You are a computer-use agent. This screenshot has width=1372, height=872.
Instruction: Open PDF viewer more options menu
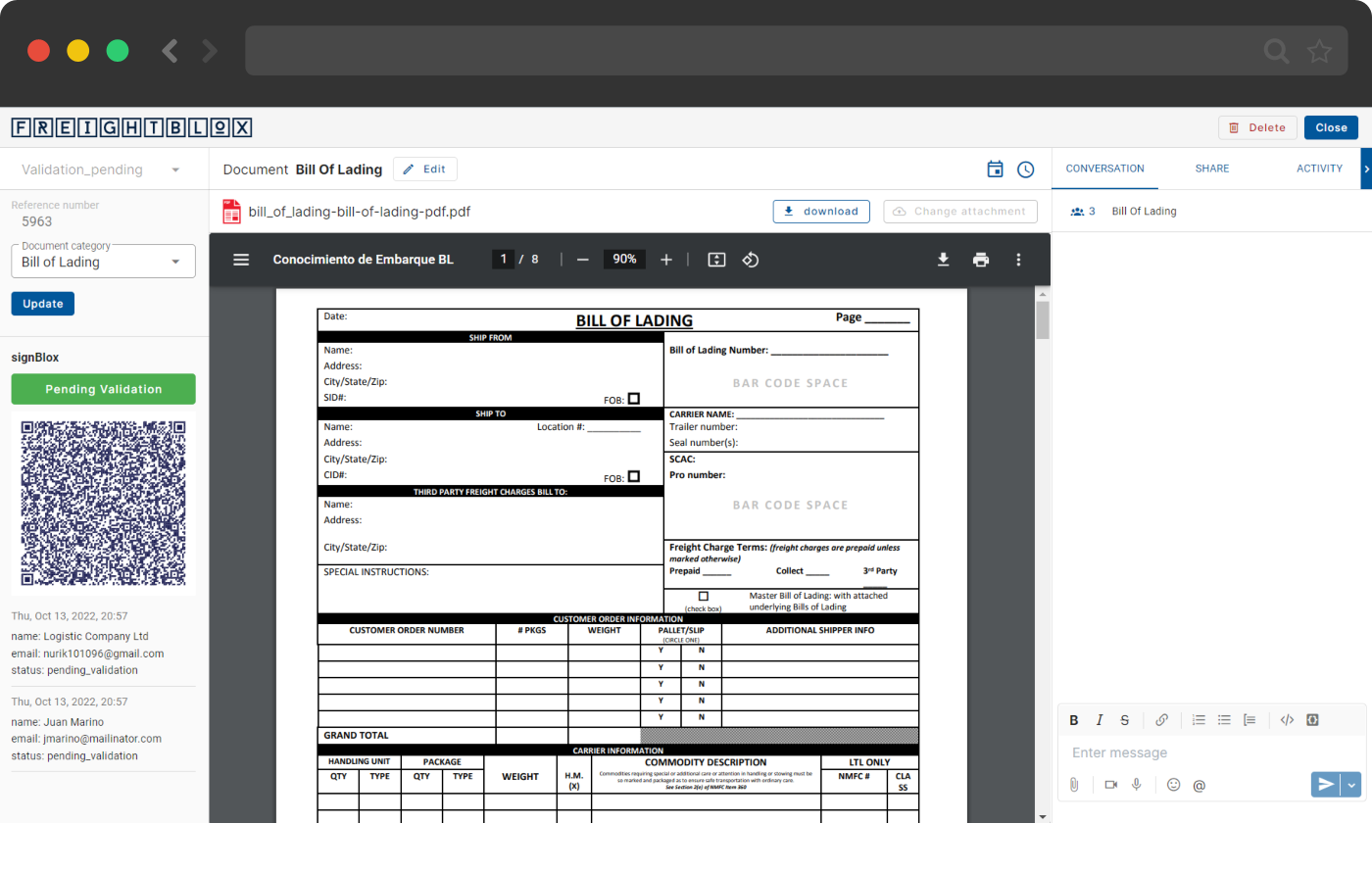tap(1018, 260)
